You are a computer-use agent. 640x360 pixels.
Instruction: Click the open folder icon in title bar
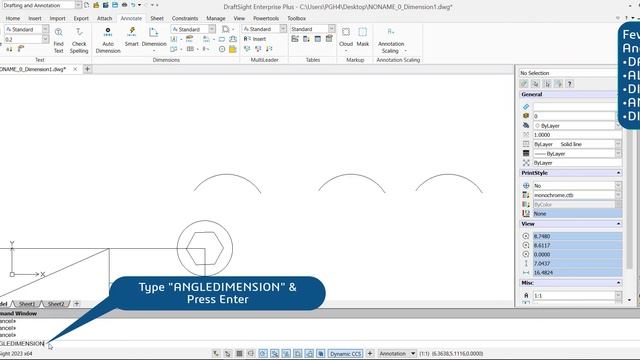click(x=96, y=5)
